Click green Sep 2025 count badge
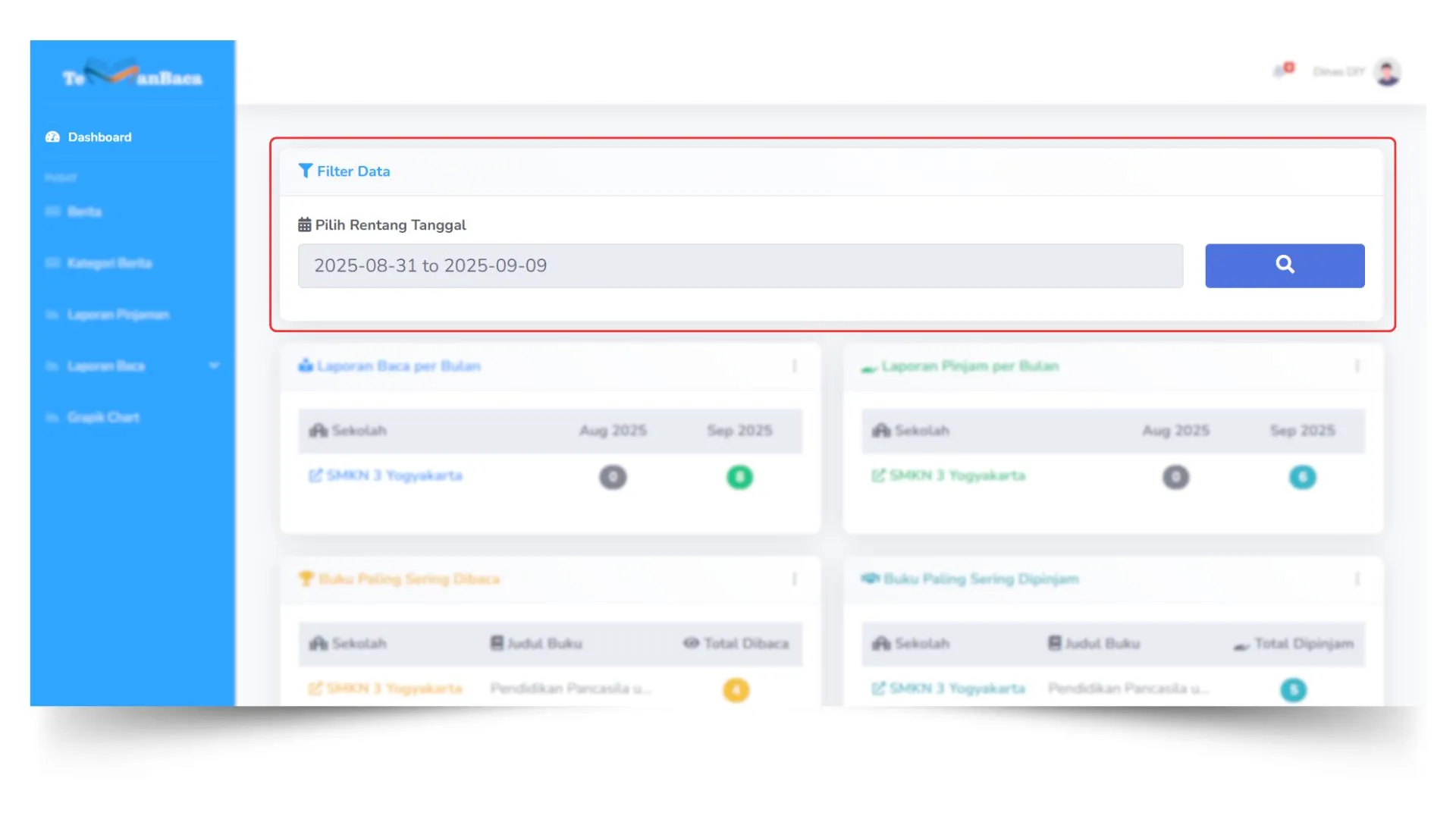 tap(739, 477)
